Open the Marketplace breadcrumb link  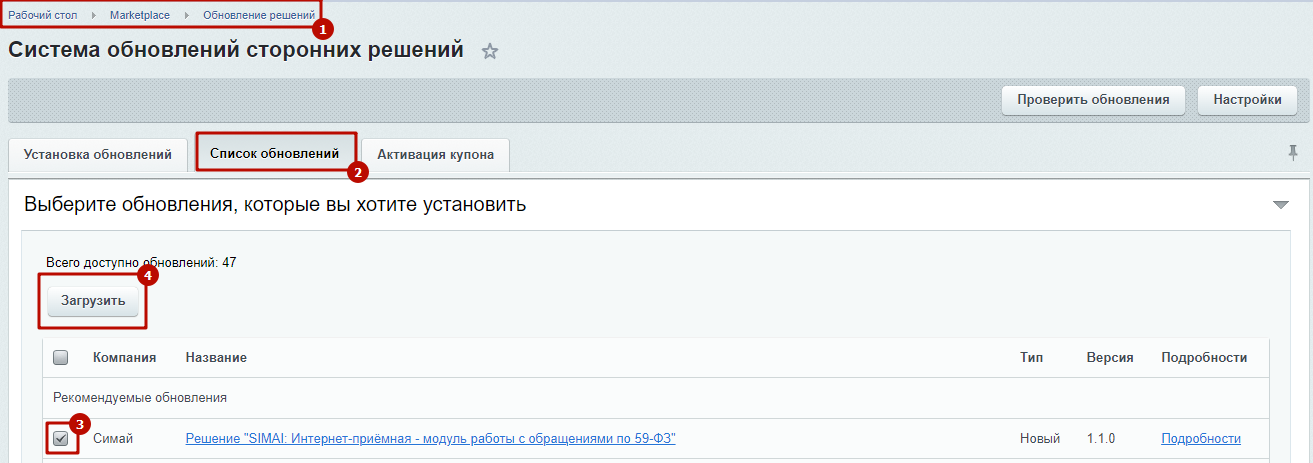(x=140, y=16)
